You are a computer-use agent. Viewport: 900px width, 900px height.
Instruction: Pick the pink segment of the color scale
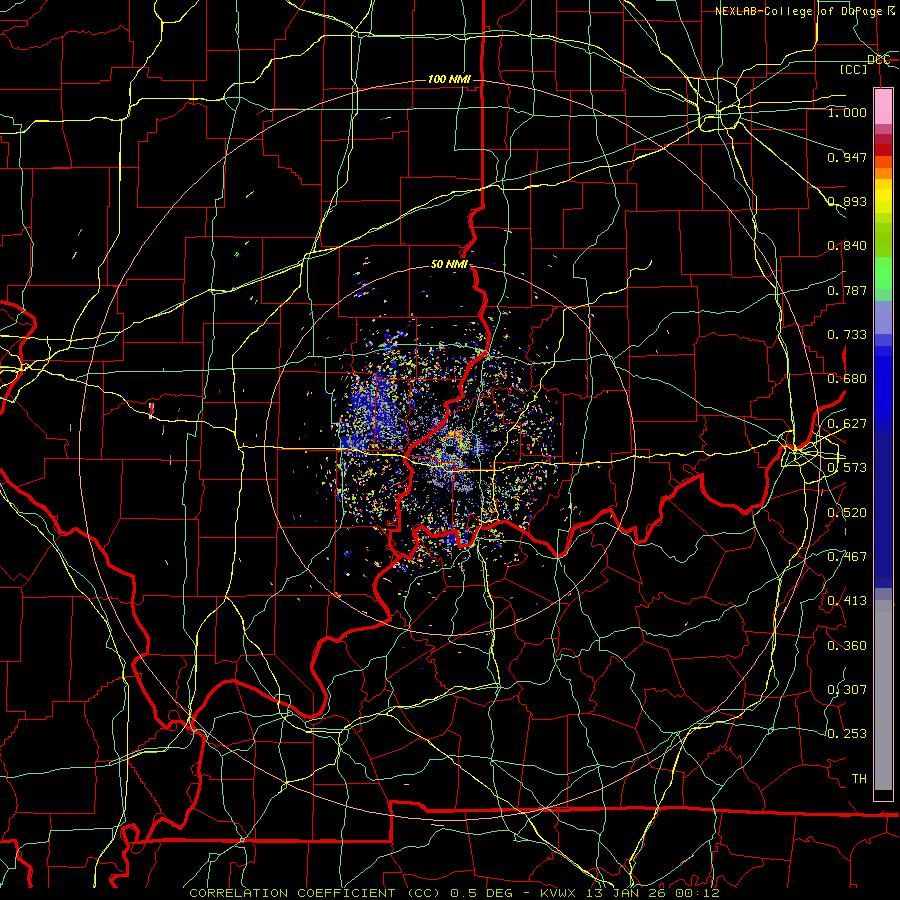pyautogui.click(x=883, y=106)
